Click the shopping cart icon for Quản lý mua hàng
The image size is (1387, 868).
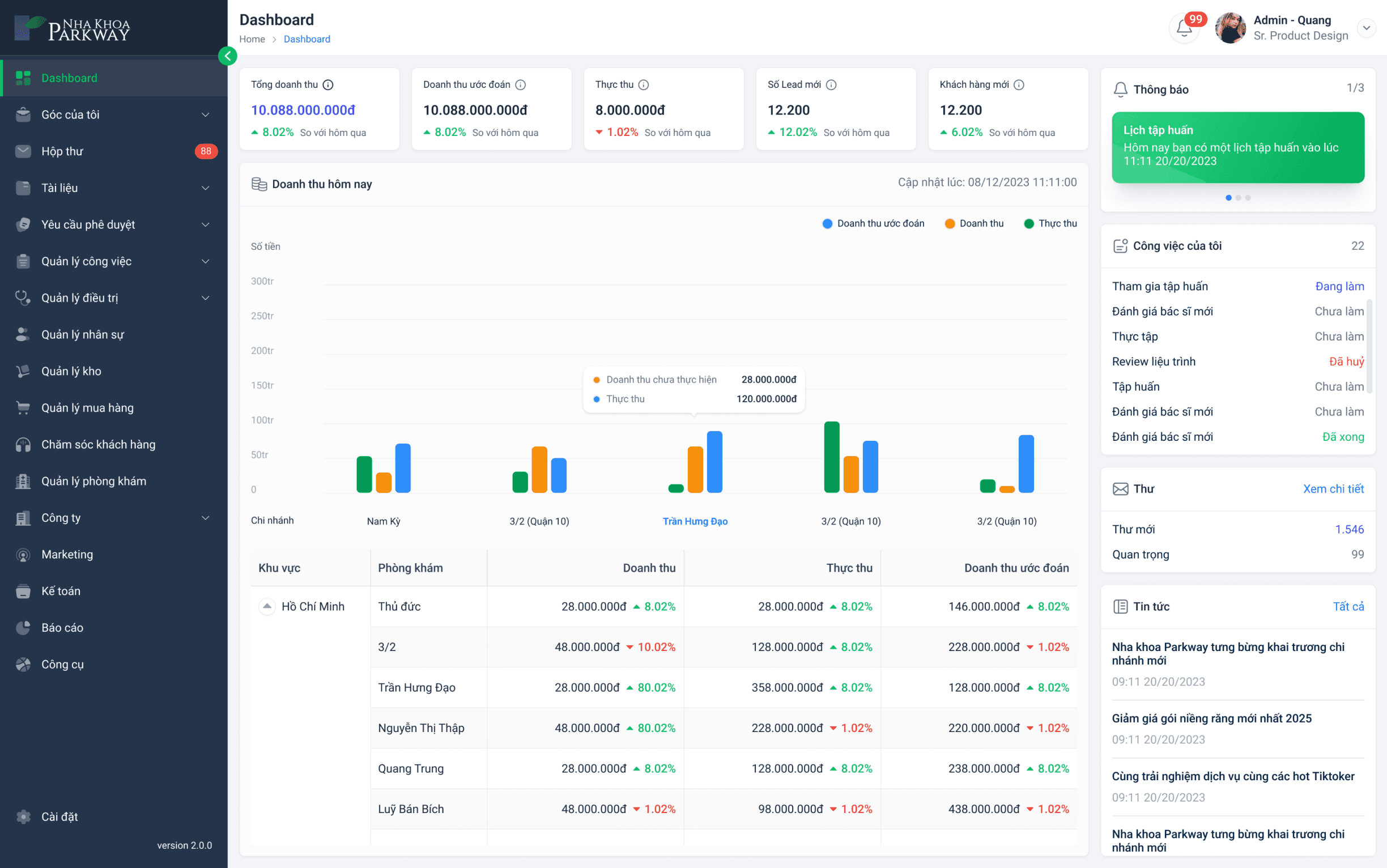click(x=23, y=408)
